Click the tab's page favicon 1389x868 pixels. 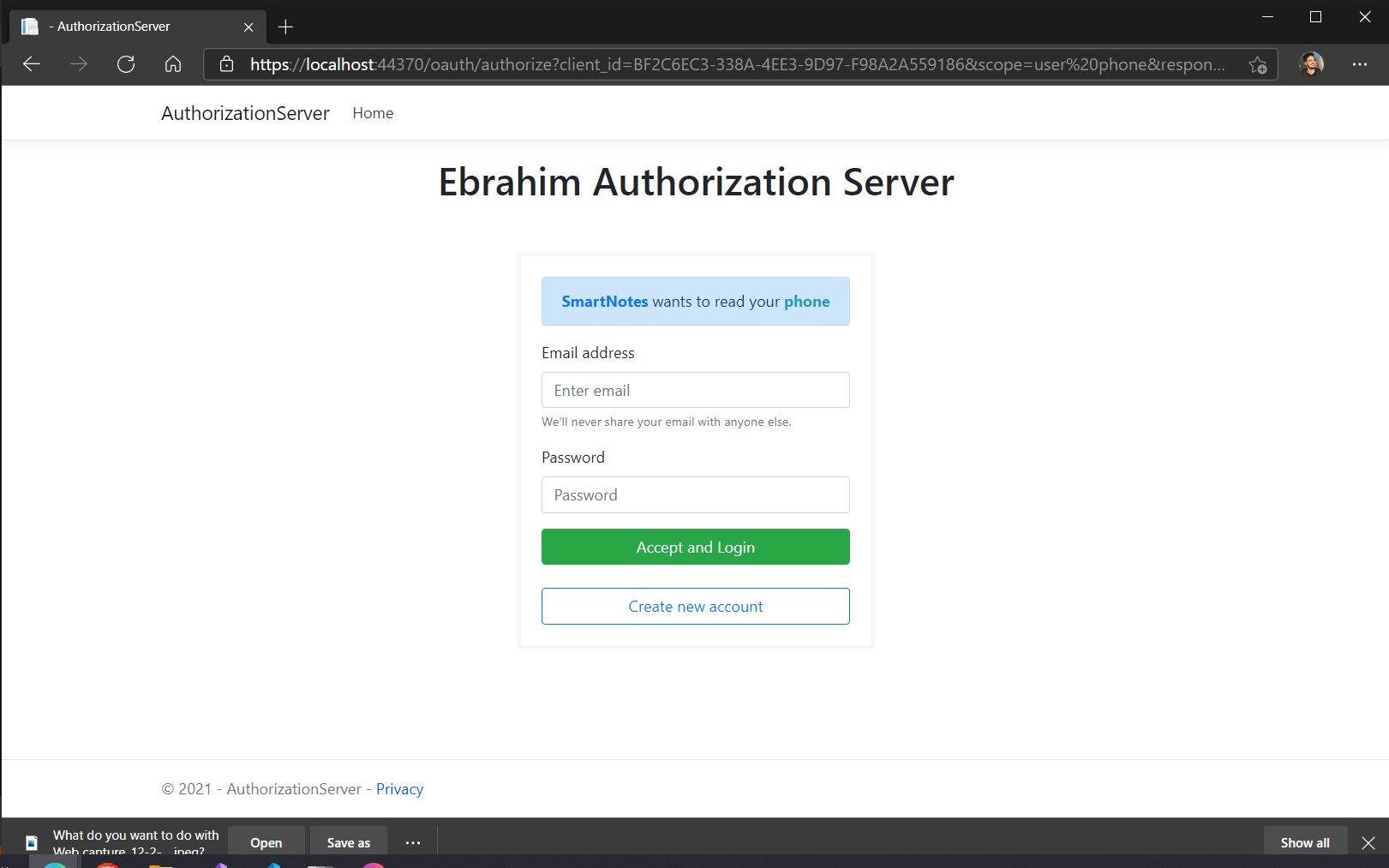tap(30, 27)
